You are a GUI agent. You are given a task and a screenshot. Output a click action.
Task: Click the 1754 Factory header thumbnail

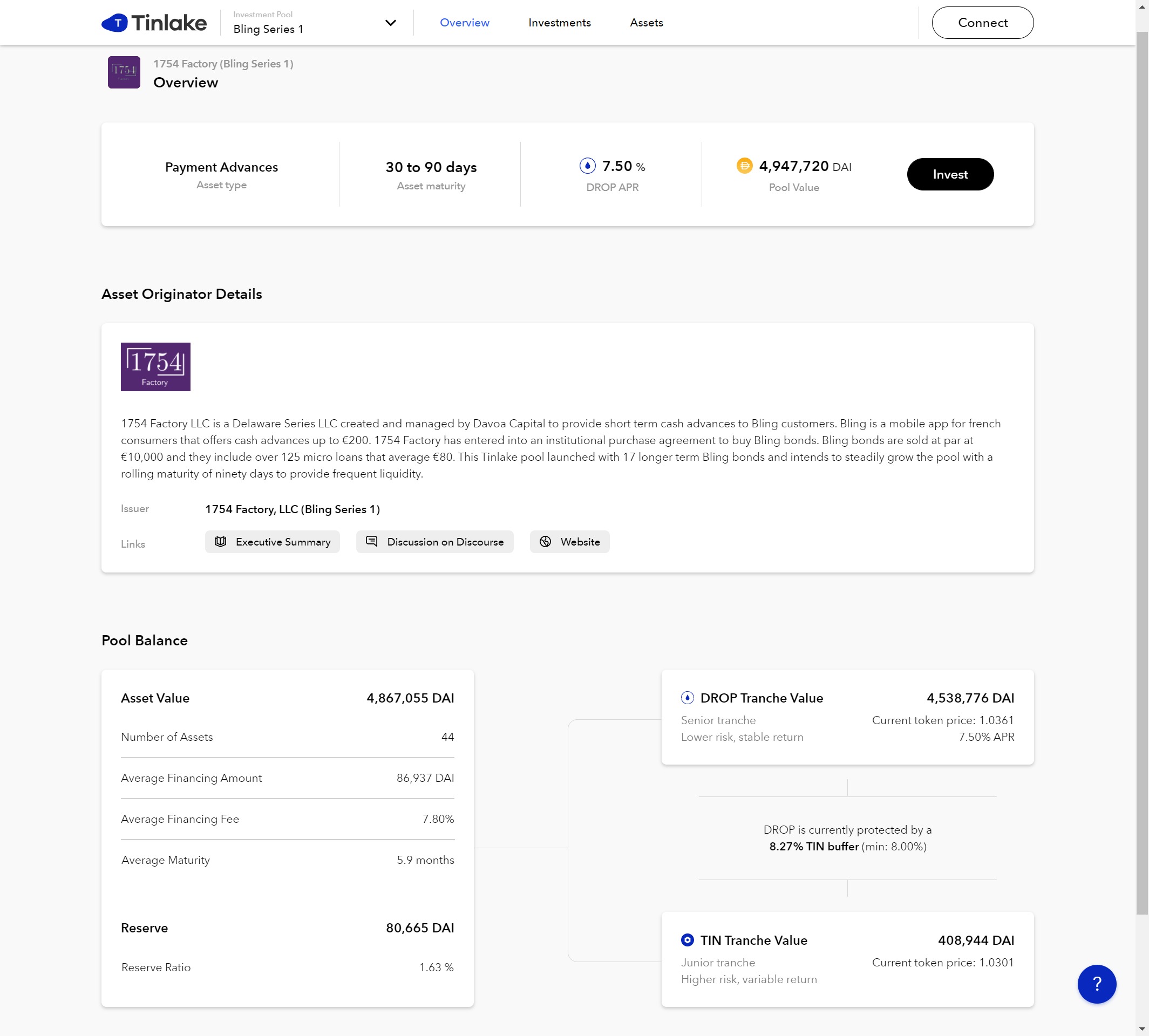[124, 72]
